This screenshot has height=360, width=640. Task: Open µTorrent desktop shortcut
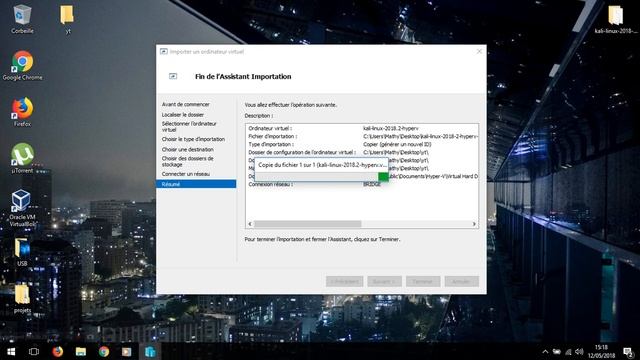click(22, 158)
